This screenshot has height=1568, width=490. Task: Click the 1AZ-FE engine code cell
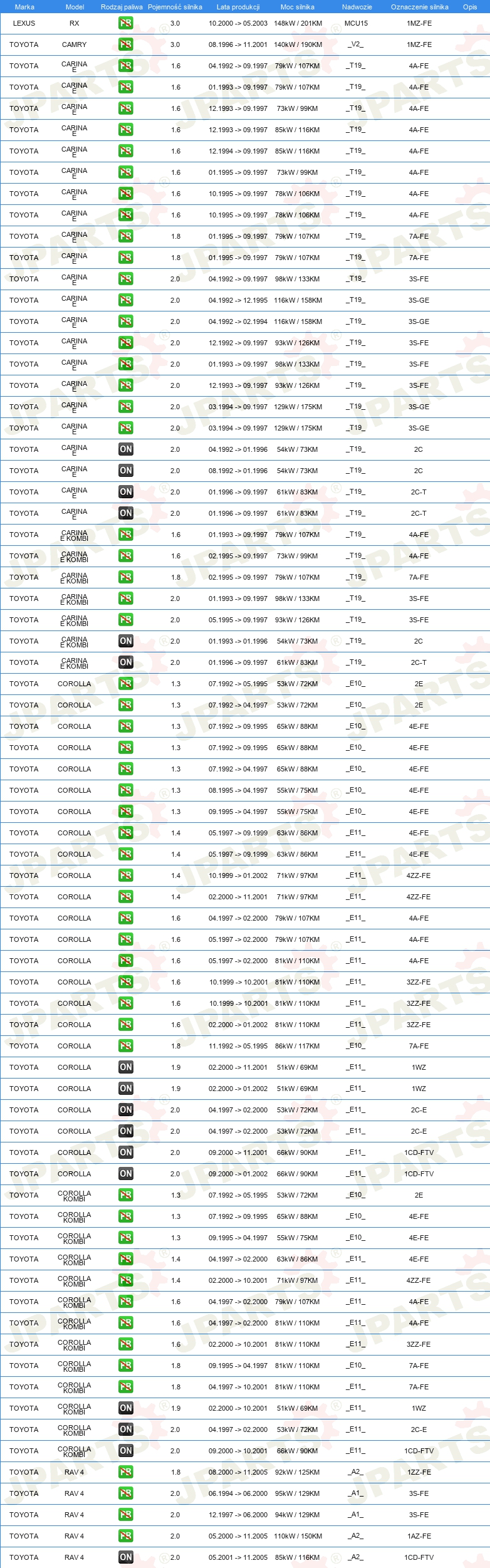click(419, 1536)
